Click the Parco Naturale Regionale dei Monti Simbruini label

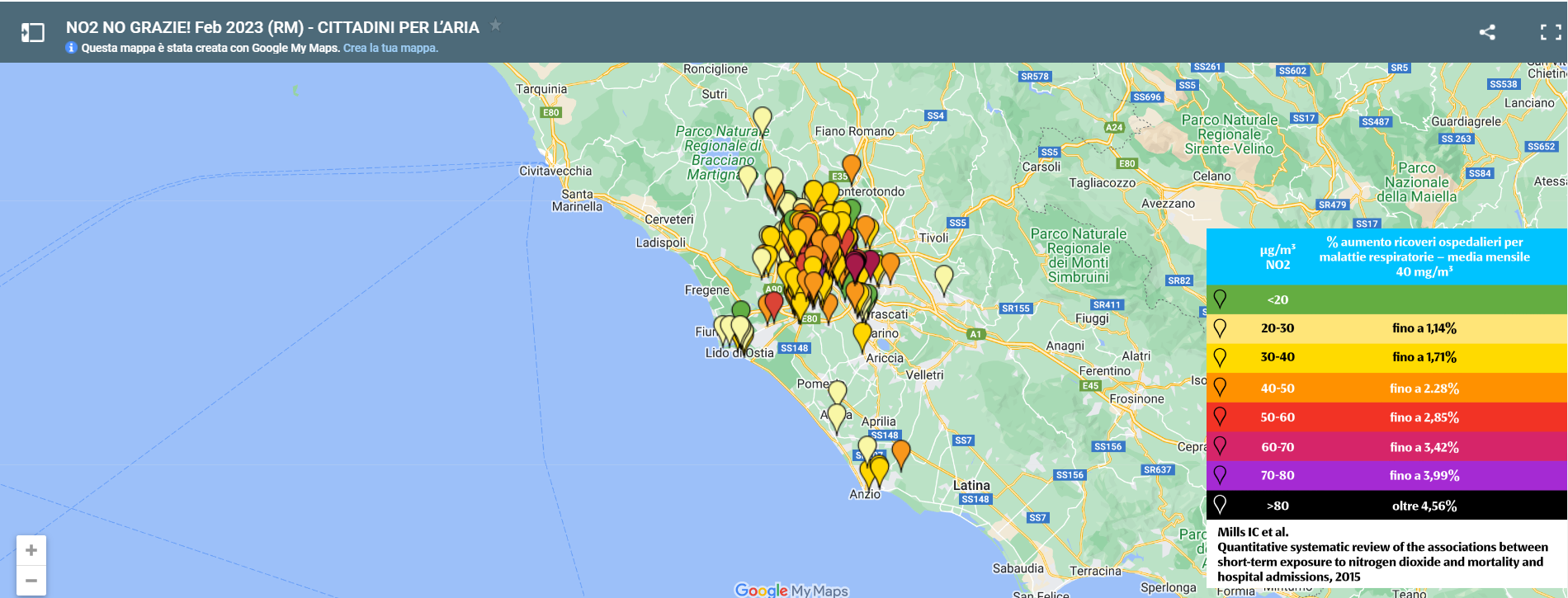[1079, 256]
